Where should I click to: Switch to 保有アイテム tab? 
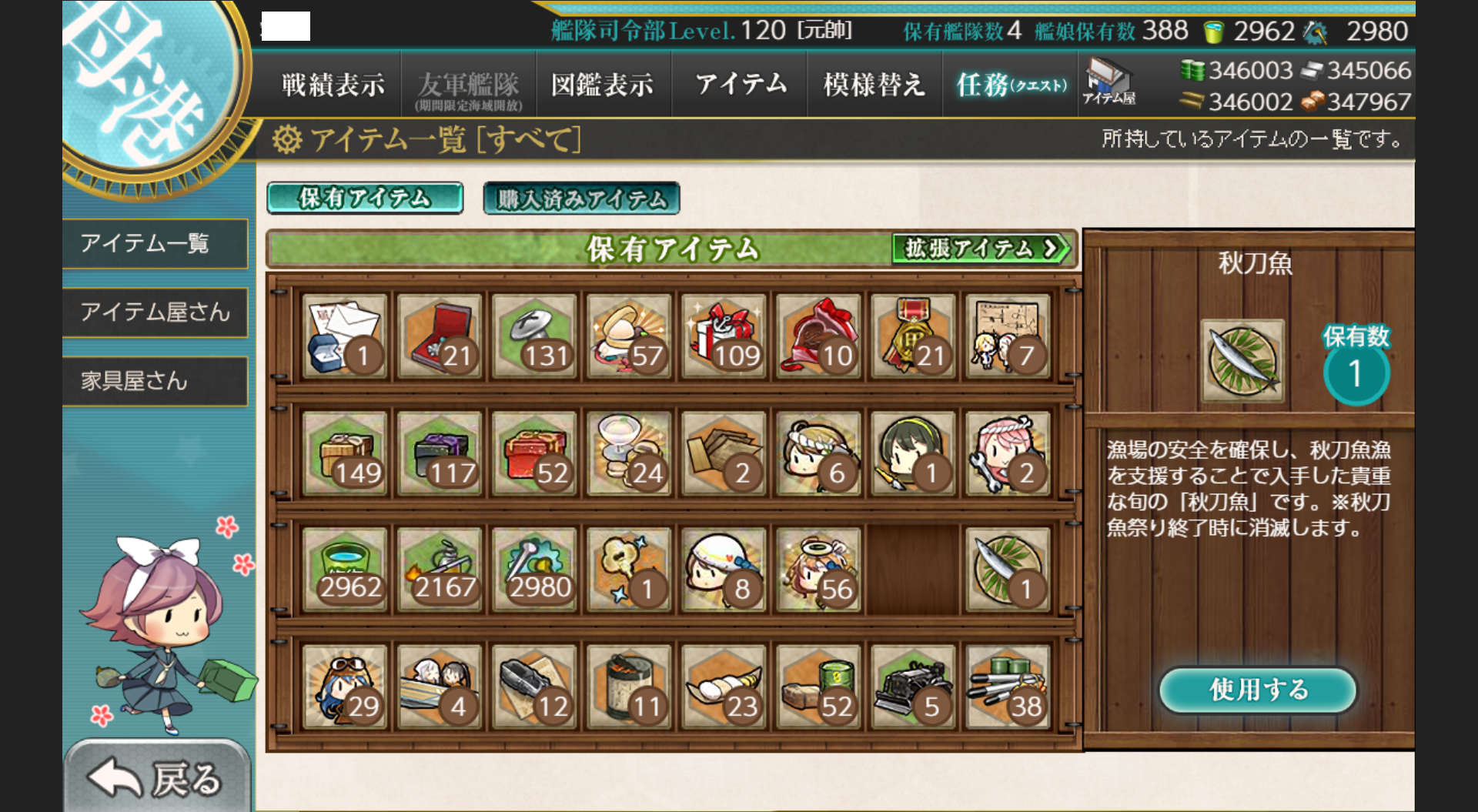click(365, 198)
